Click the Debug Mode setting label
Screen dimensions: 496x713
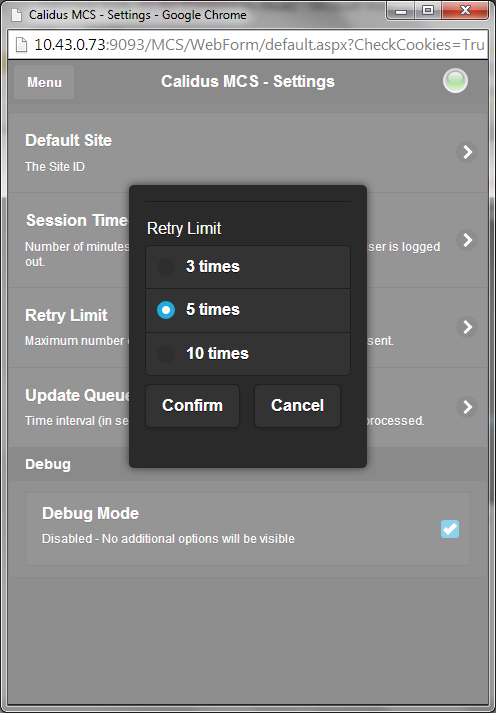coord(90,513)
